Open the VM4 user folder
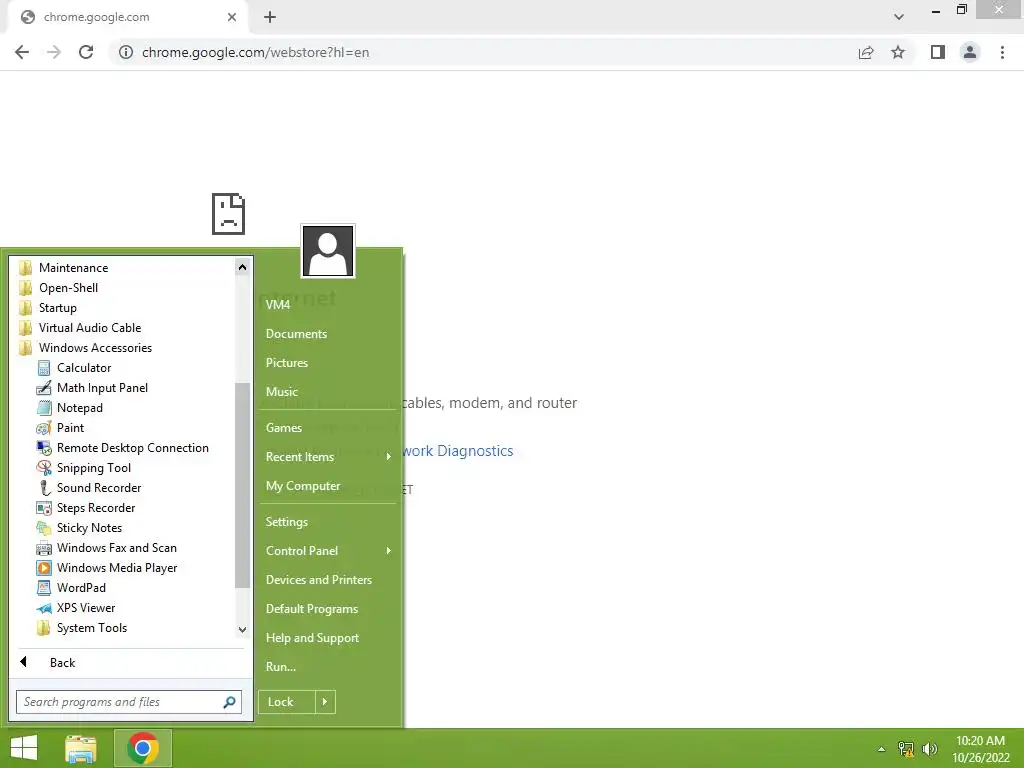The width and height of the screenshot is (1024, 768). click(278, 304)
